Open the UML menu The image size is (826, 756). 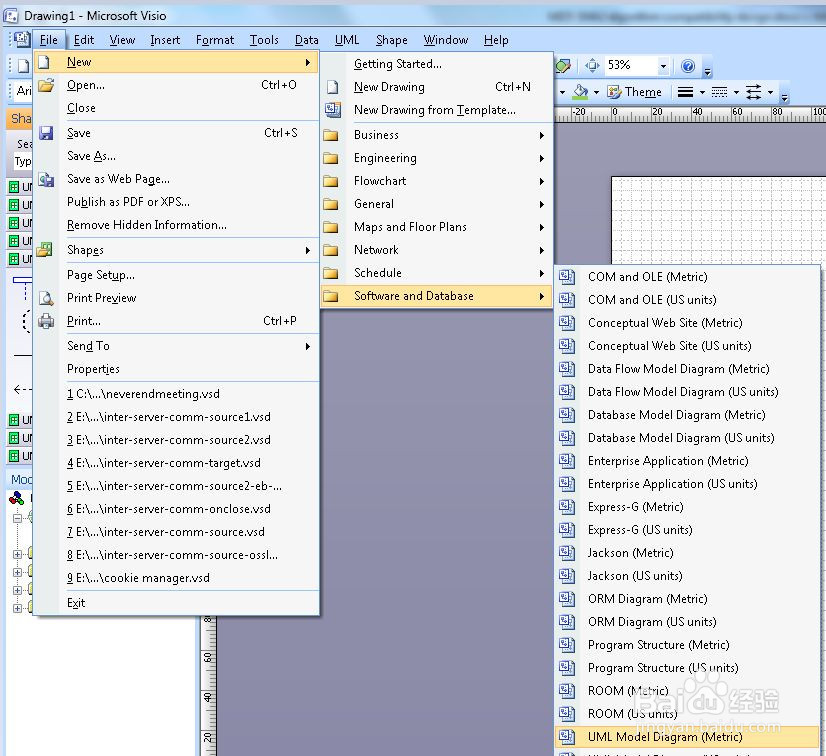coord(347,40)
